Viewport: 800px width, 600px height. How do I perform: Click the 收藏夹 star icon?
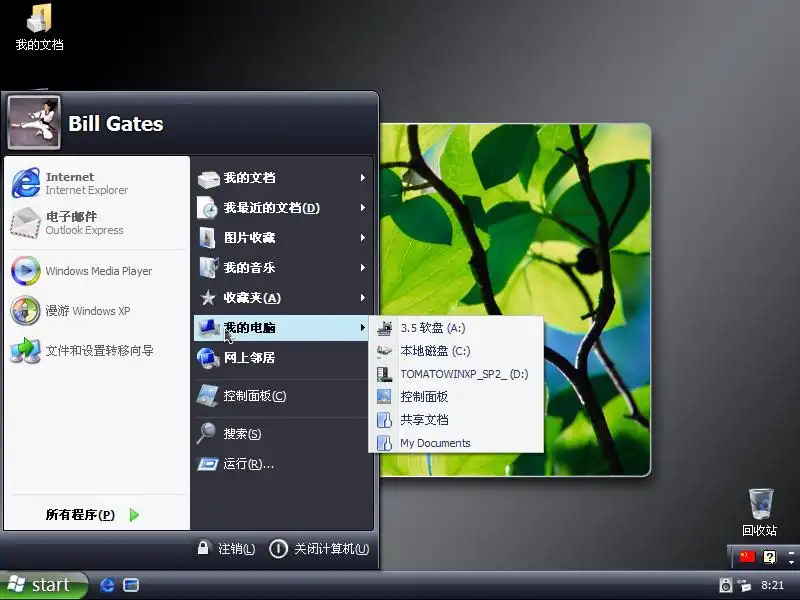[208, 298]
